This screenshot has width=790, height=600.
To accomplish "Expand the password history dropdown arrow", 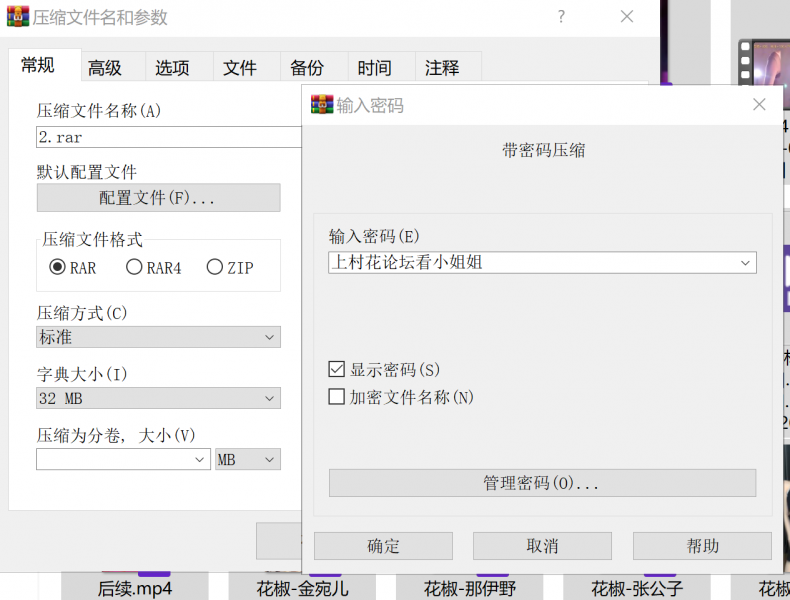I will tap(744, 263).
